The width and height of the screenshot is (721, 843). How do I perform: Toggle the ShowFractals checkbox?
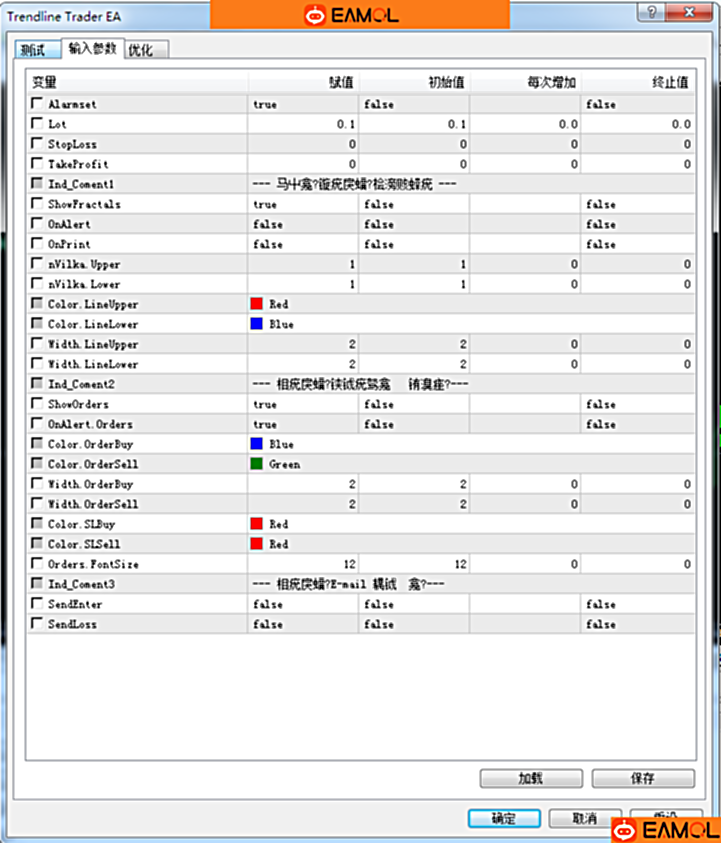click(x=37, y=204)
